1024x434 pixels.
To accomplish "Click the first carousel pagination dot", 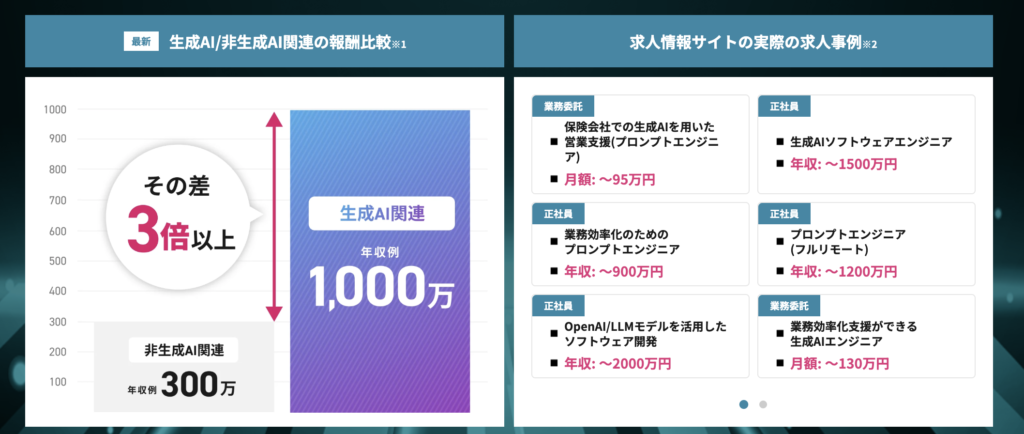I will pyautogui.click(x=743, y=404).
